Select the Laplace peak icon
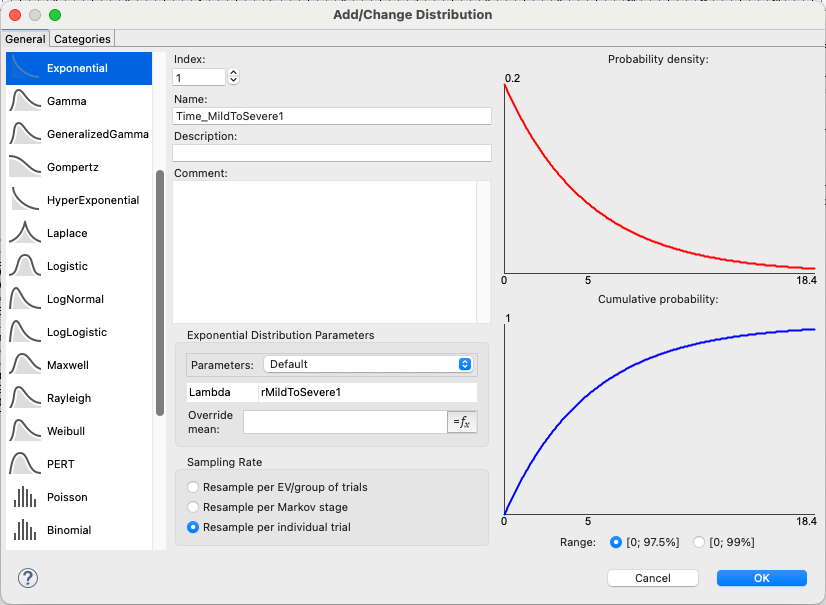This screenshot has width=826, height=605. (x=25, y=233)
